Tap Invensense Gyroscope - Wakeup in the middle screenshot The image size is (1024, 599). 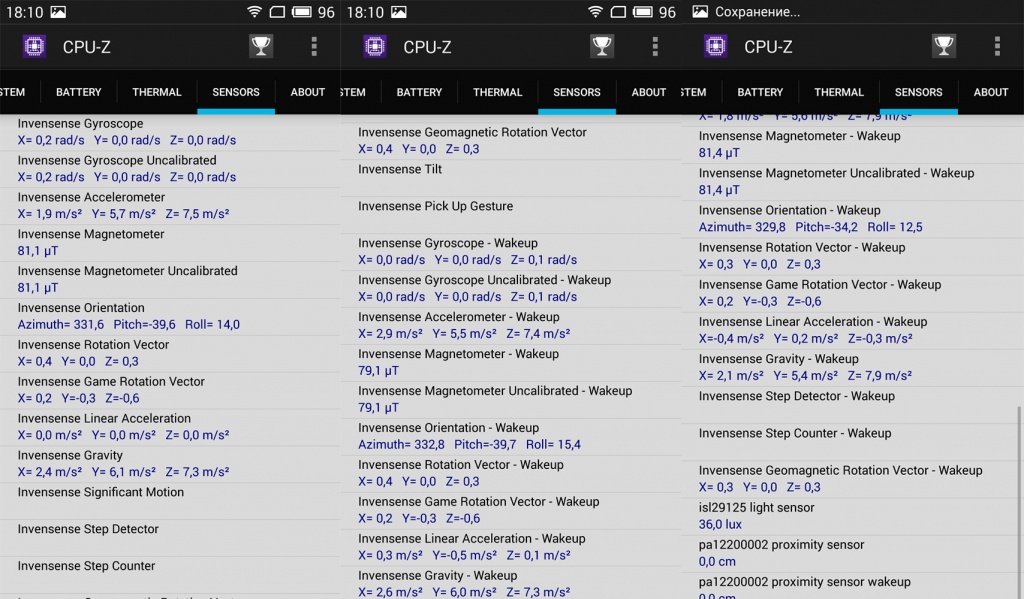click(x=511, y=252)
